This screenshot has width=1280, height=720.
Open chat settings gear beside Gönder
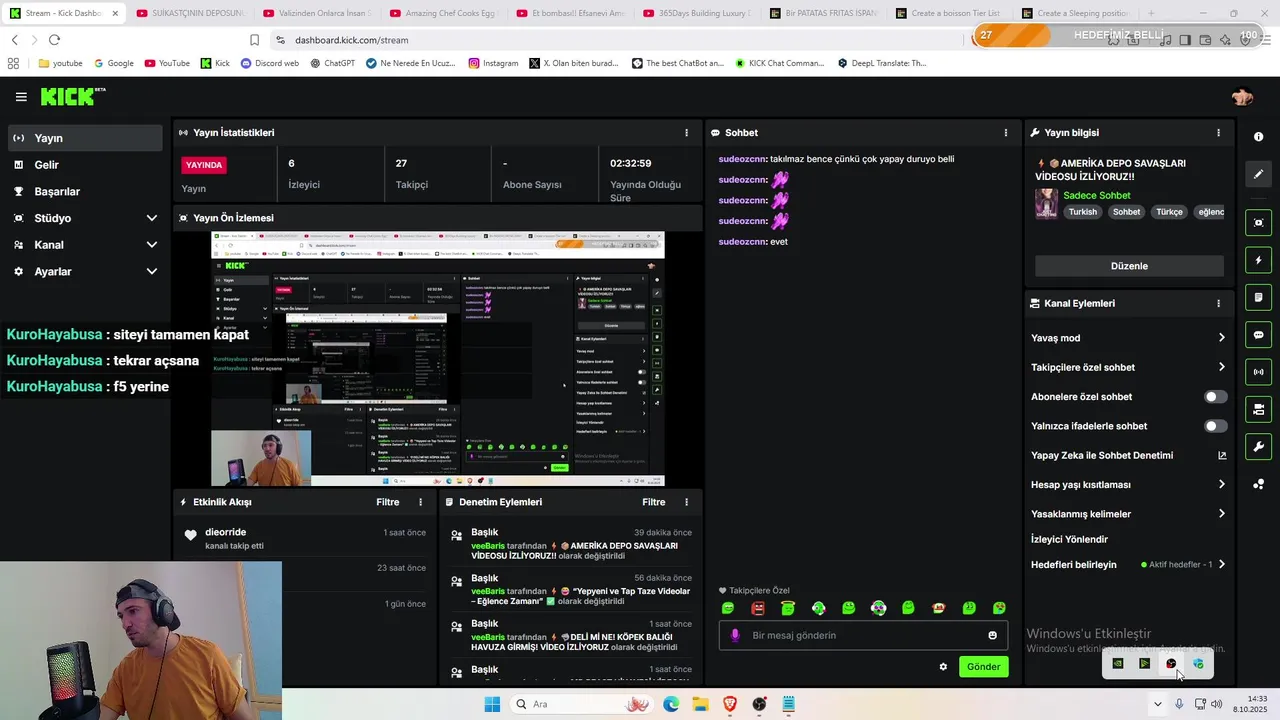click(943, 667)
